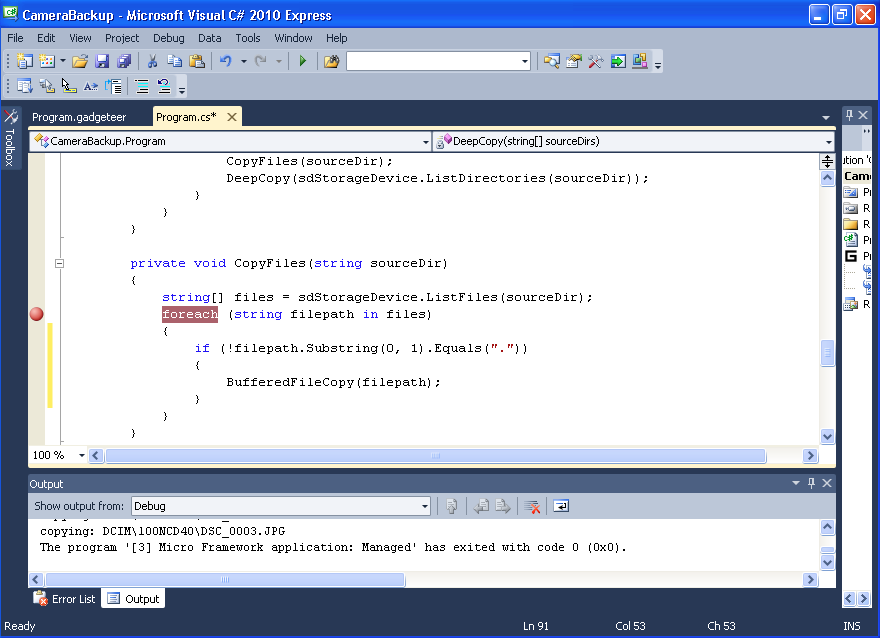
Task: Comment out the selected lines icon
Action: tap(142, 86)
